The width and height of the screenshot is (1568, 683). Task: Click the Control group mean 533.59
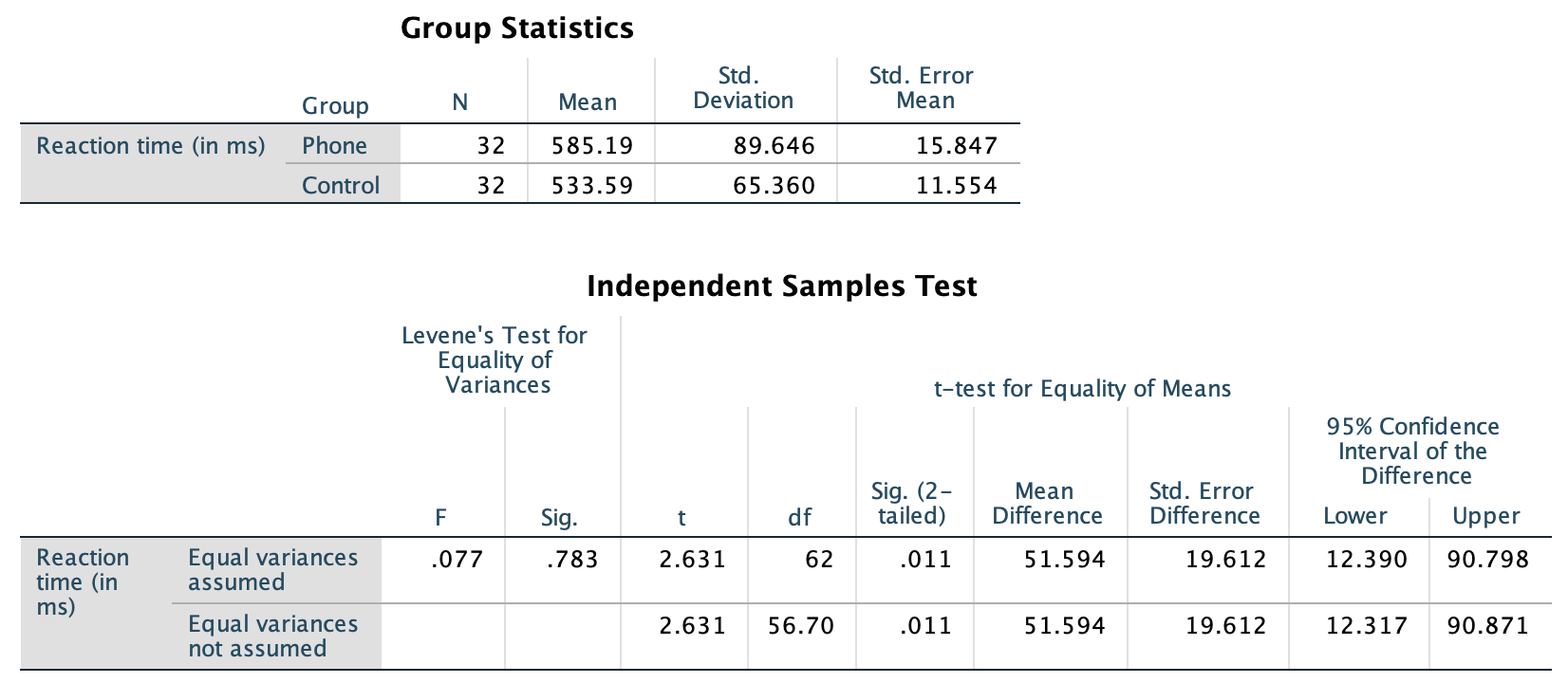pos(591,185)
